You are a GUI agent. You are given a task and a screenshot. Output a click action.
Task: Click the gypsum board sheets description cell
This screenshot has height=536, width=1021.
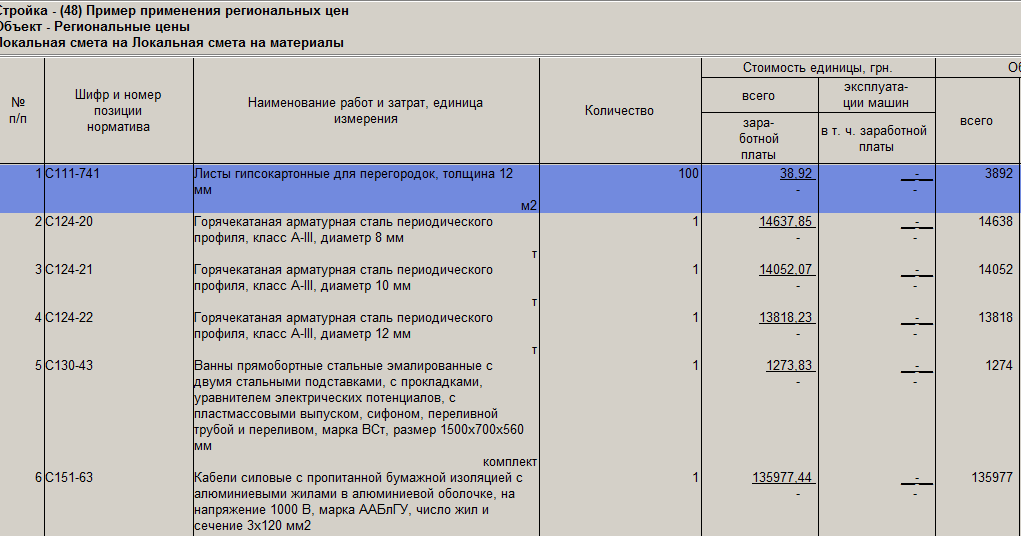[366, 189]
